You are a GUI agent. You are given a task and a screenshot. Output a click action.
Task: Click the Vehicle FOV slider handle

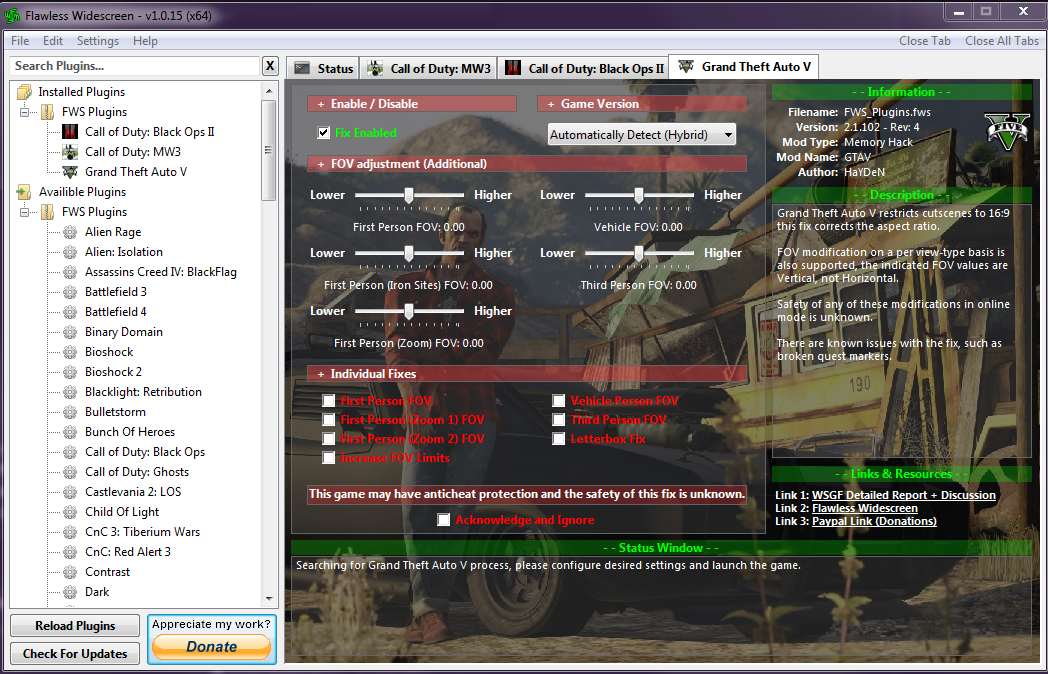tap(639, 195)
